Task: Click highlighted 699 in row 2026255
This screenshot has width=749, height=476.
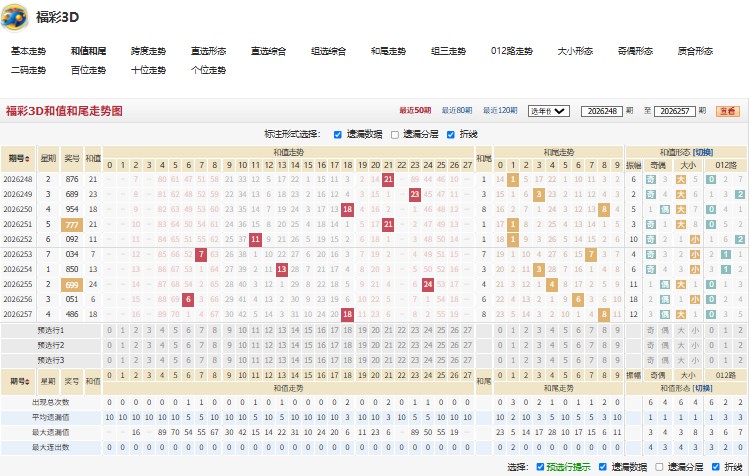Action: [x=72, y=285]
